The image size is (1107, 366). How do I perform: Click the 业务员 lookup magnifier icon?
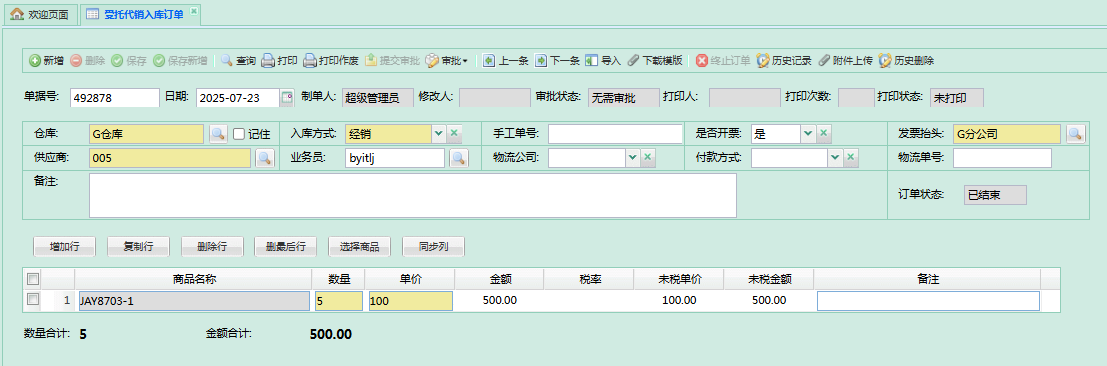(x=459, y=158)
